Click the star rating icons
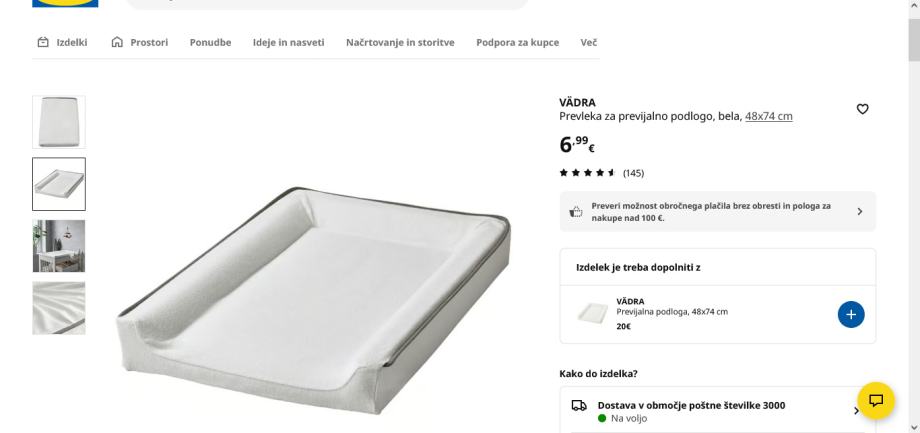This screenshot has height=433, width=920. coord(587,172)
